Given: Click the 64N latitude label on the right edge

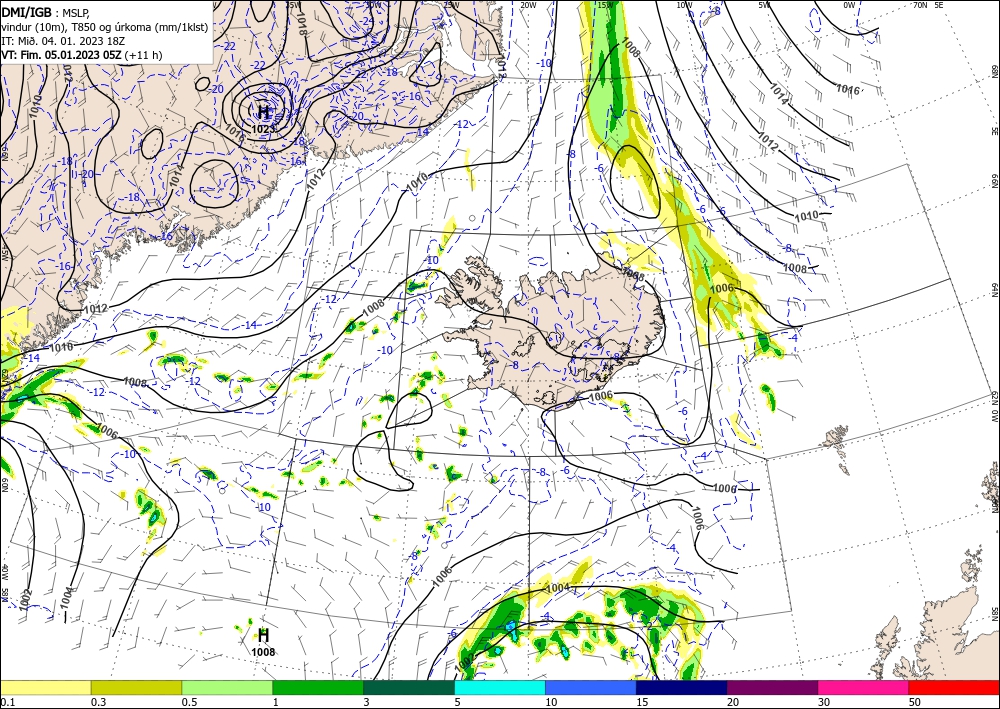Looking at the screenshot, I should 994,290.
